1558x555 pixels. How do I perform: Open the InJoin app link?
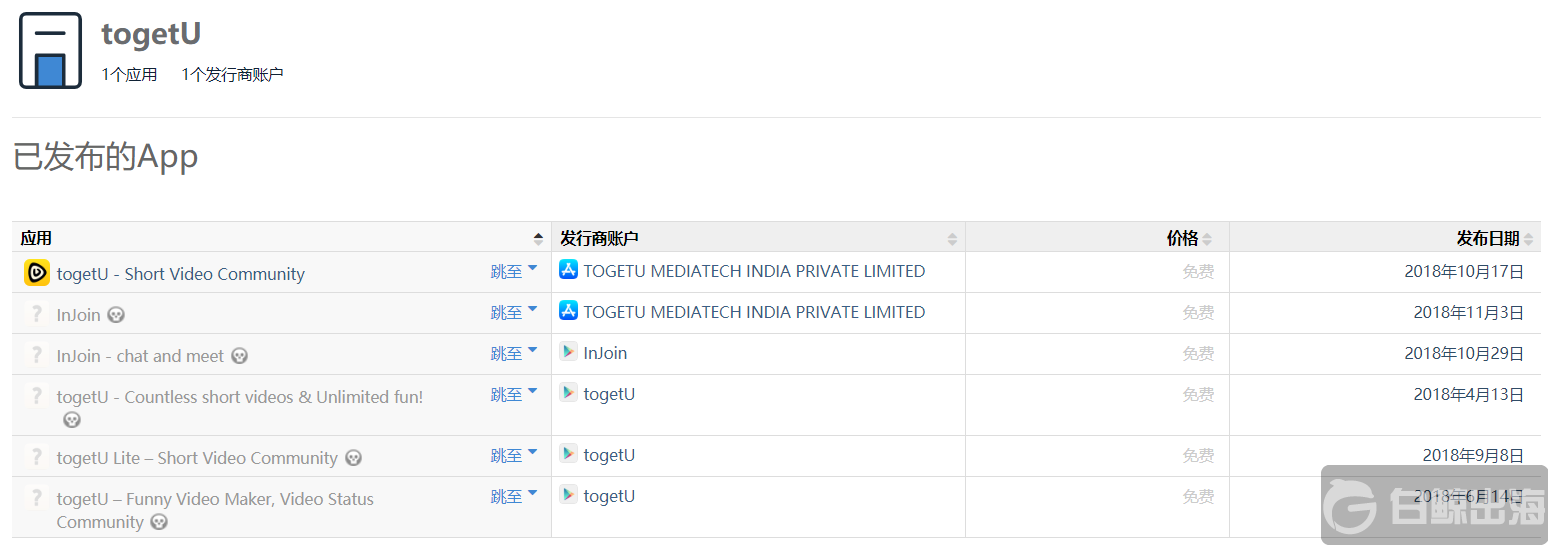coord(79,315)
